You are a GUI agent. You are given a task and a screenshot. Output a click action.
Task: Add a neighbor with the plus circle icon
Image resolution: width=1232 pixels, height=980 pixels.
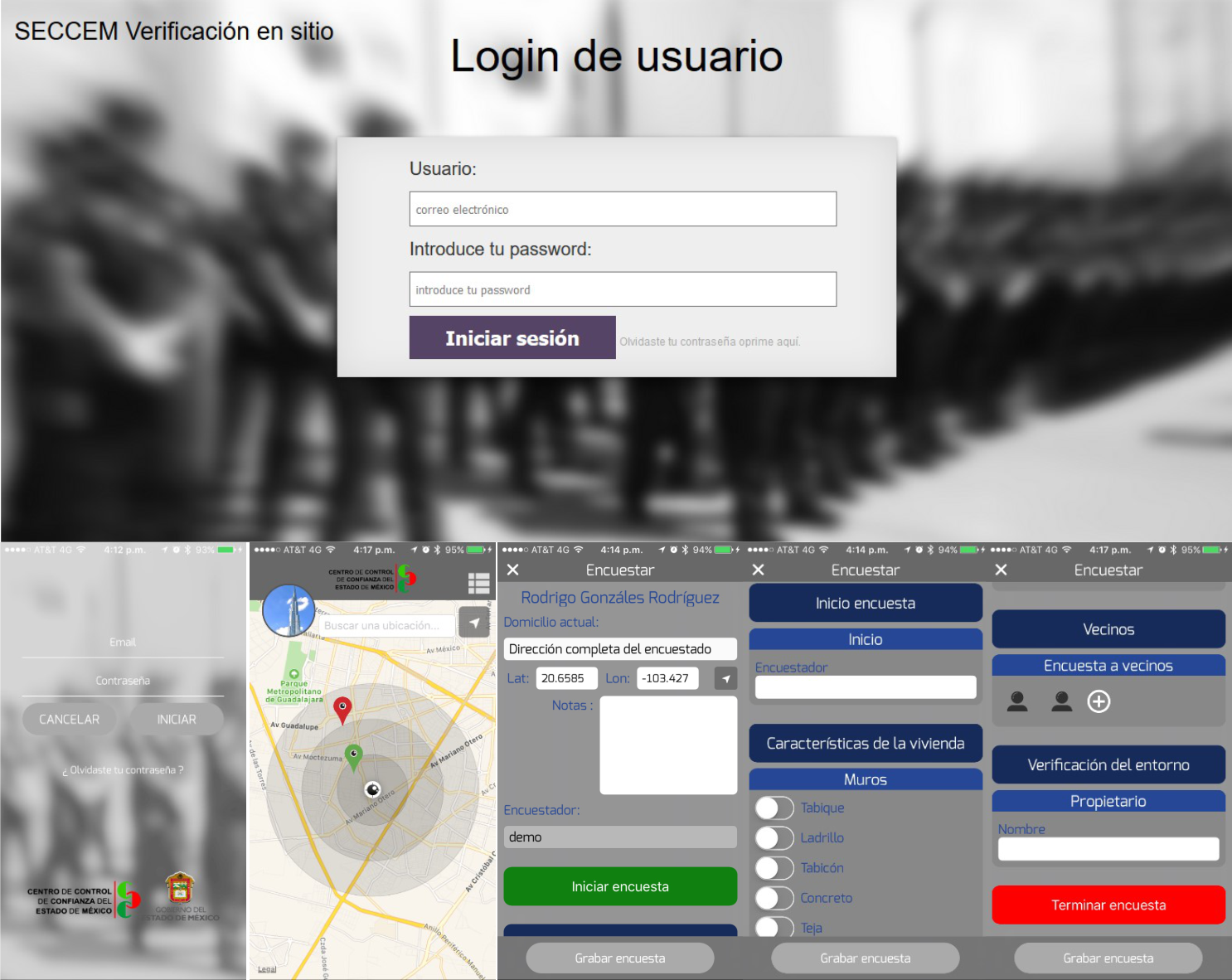(x=1099, y=701)
